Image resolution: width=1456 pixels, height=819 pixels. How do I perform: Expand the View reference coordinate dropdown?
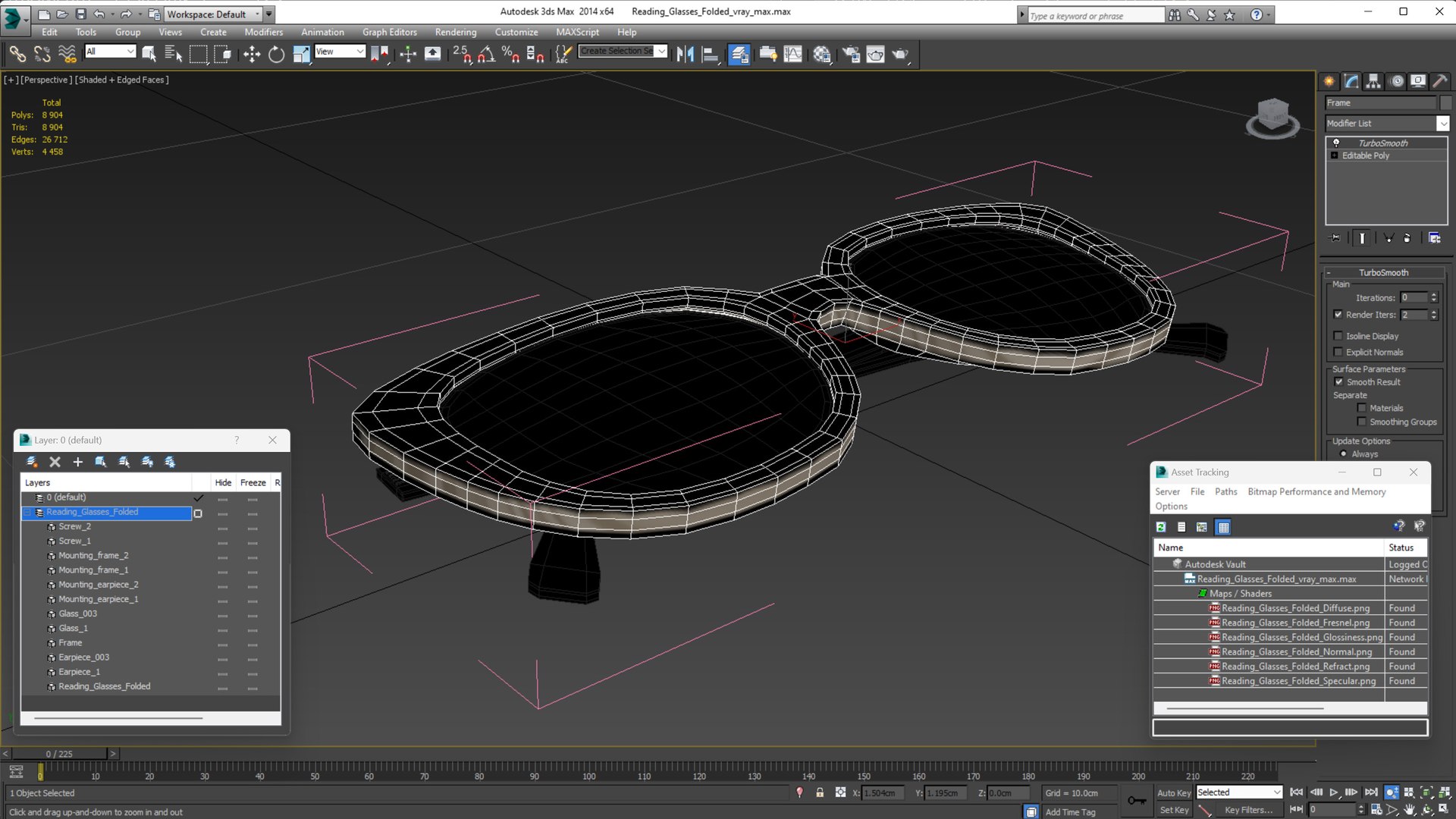pos(359,52)
